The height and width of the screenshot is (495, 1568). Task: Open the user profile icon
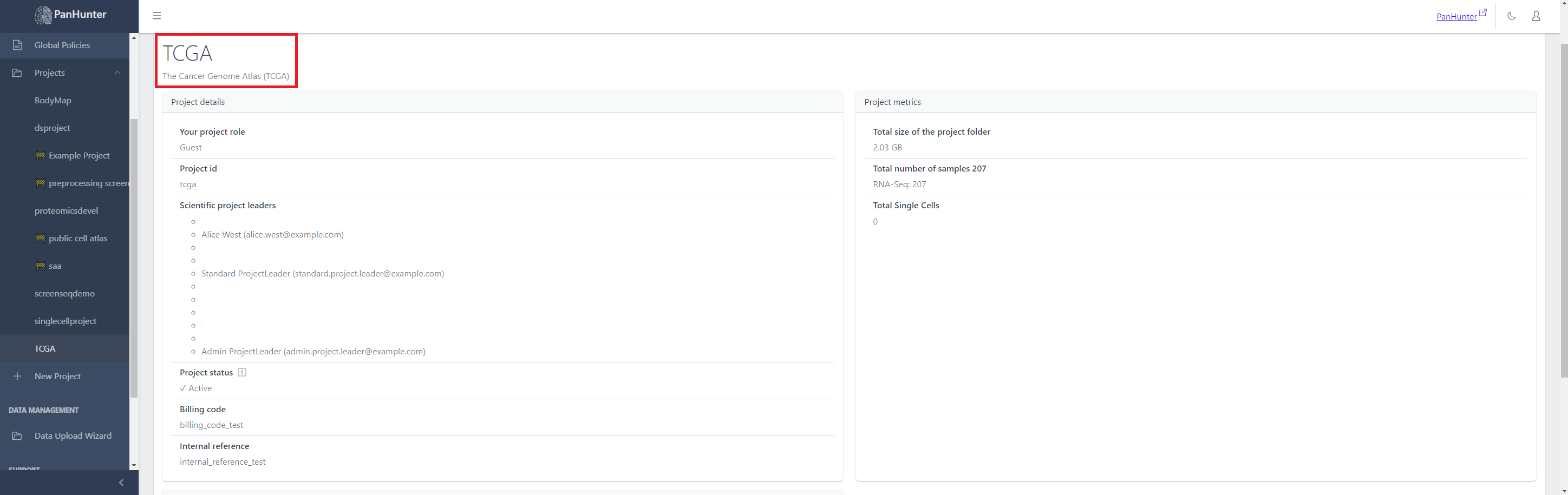pyautogui.click(x=1536, y=16)
